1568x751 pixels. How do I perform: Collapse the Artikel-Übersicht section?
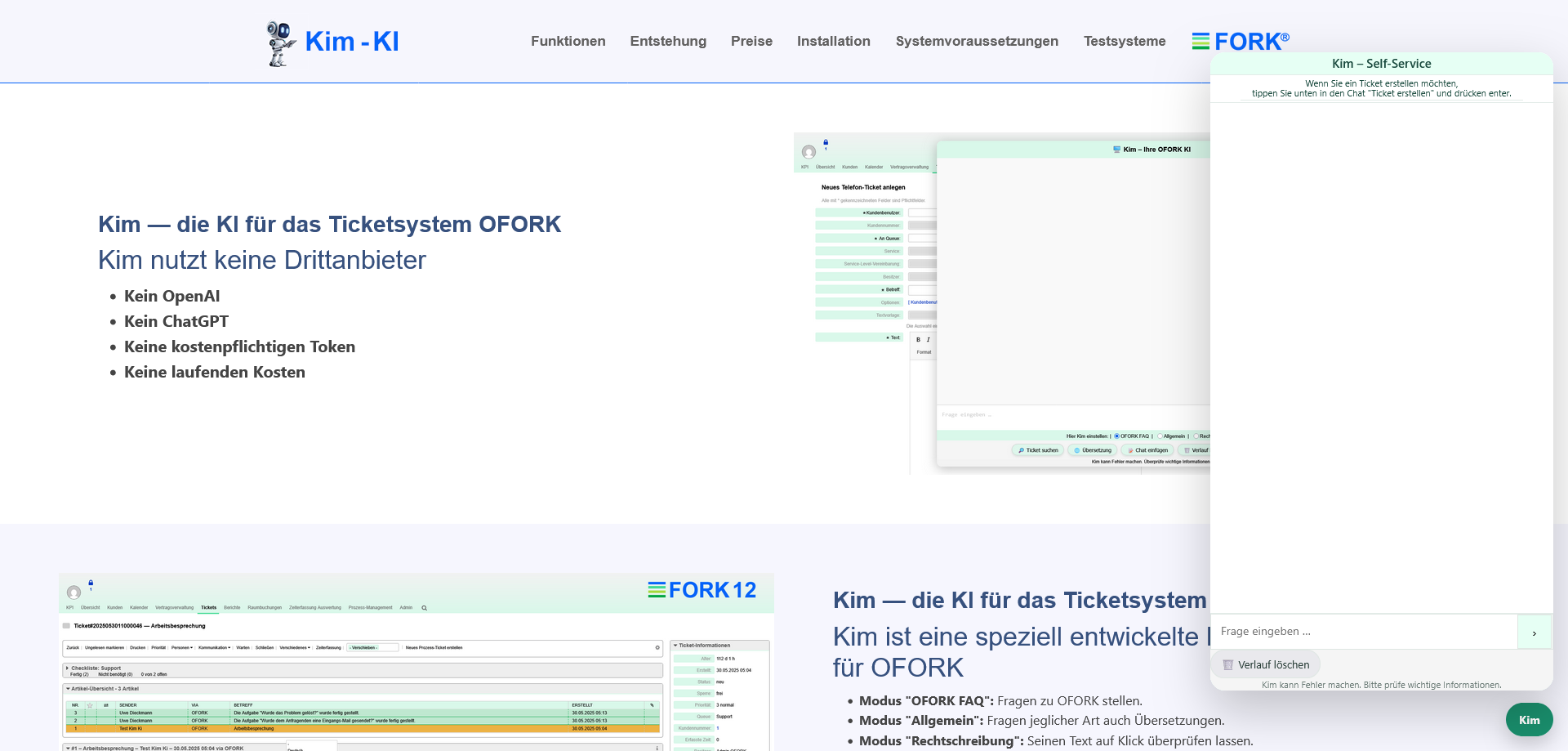(69, 689)
